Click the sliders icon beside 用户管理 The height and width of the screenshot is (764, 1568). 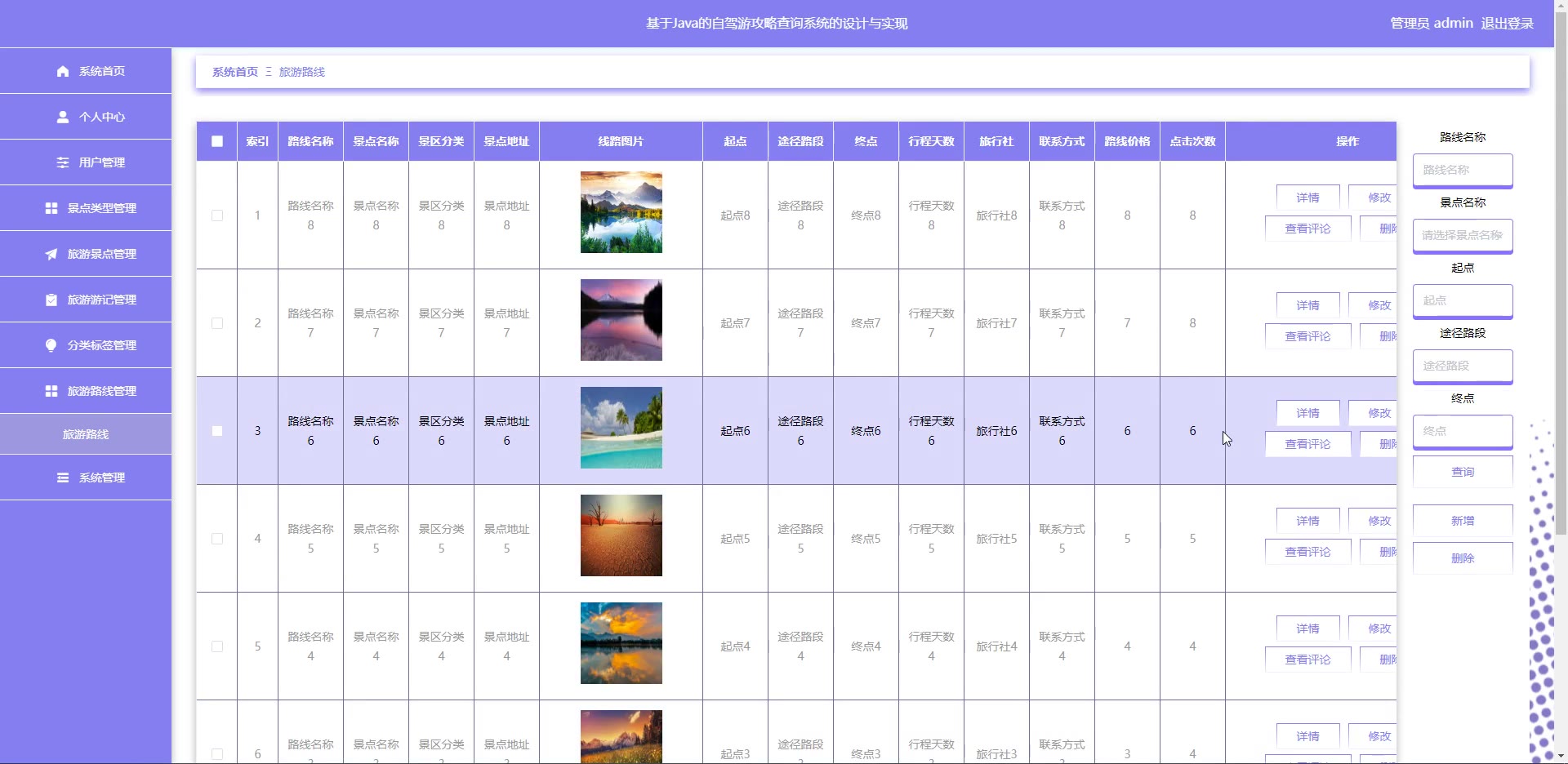(63, 162)
